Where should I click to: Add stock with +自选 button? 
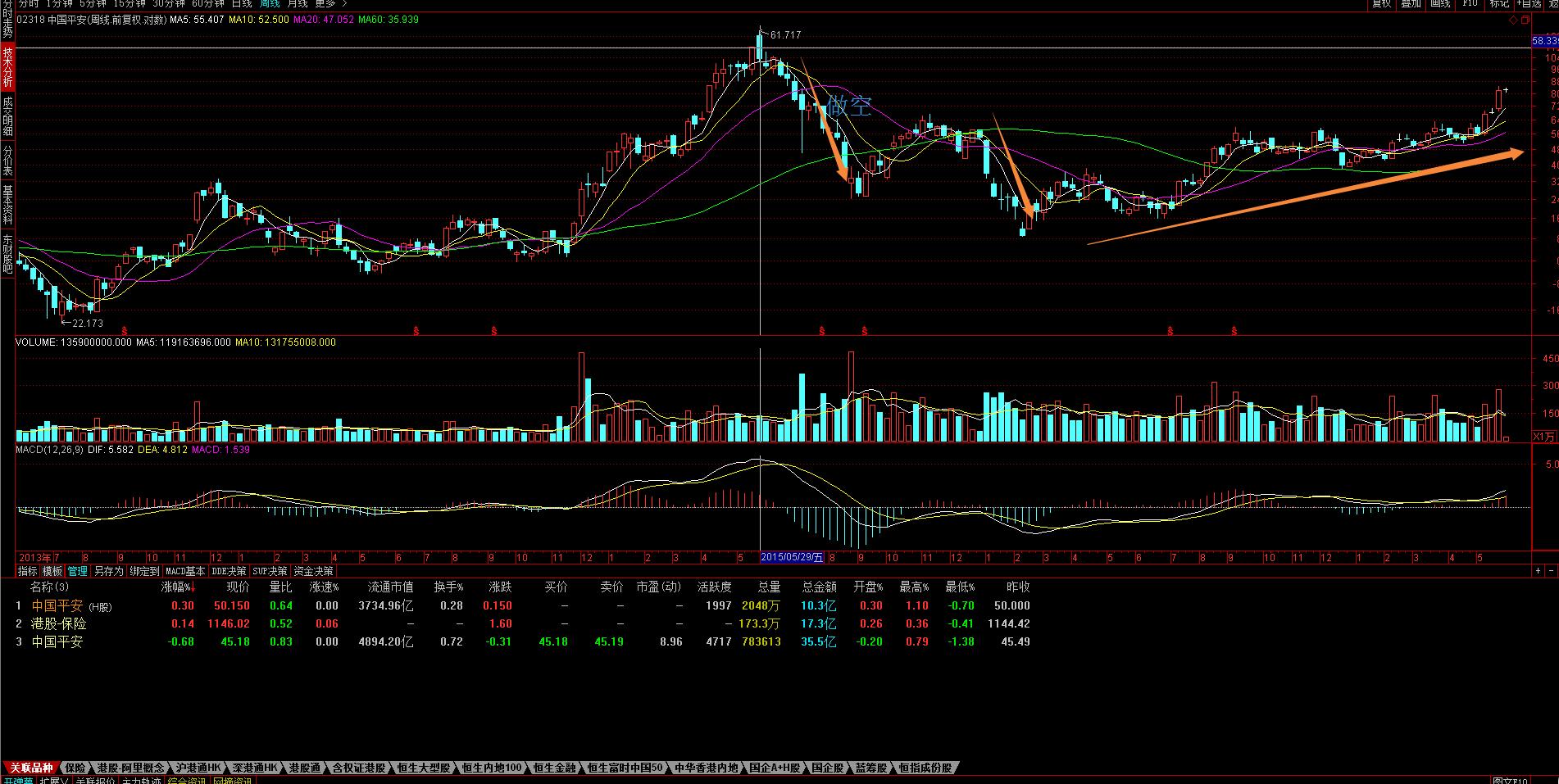1529,4
